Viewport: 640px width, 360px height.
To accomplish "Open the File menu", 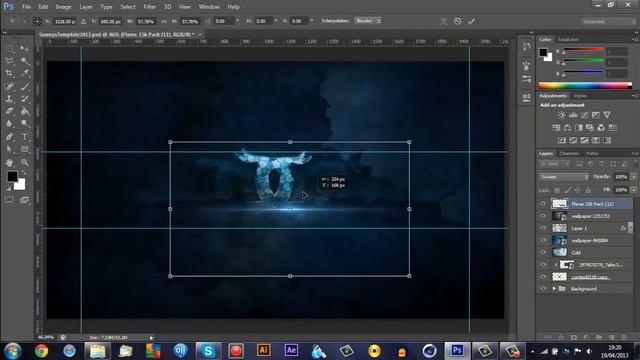I will [27, 7].
